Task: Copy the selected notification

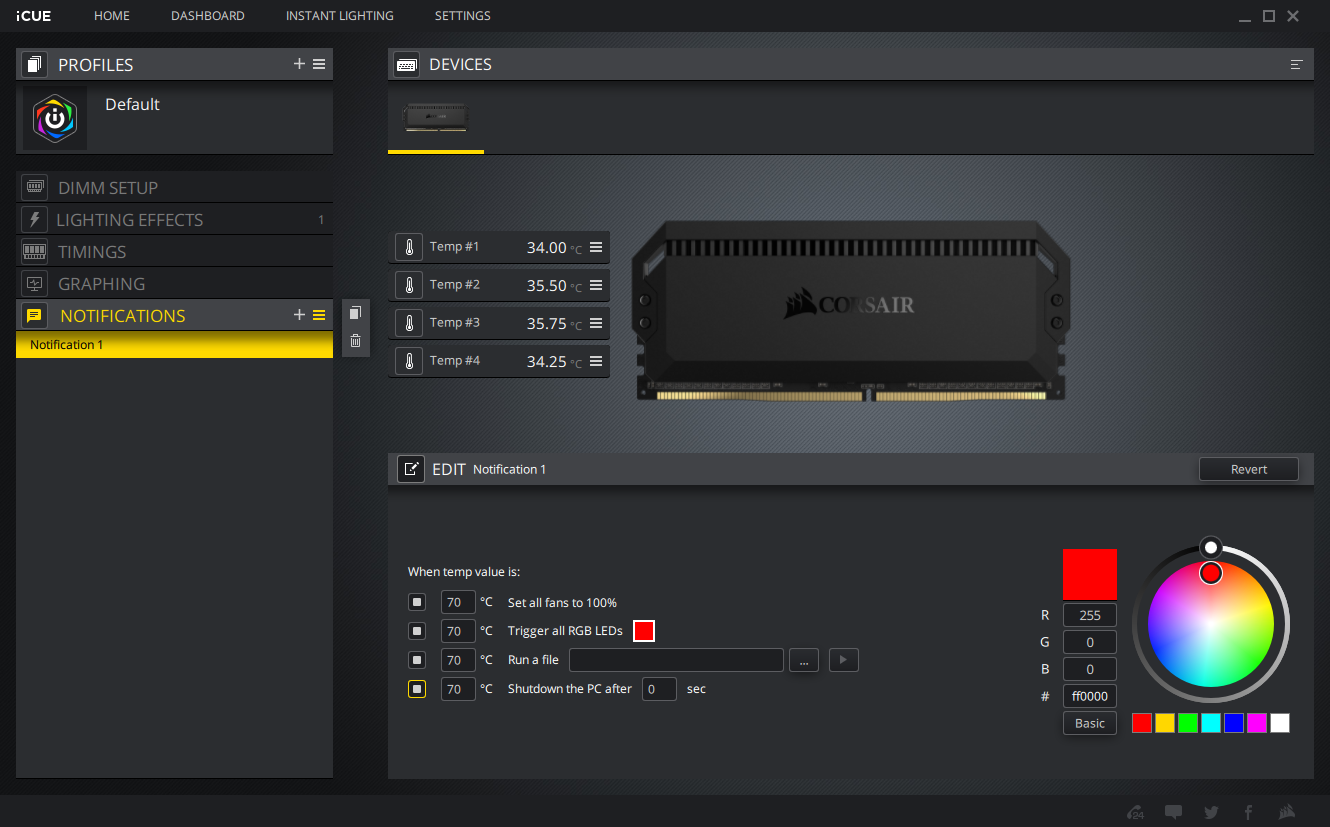Action: tap(355, 313)
